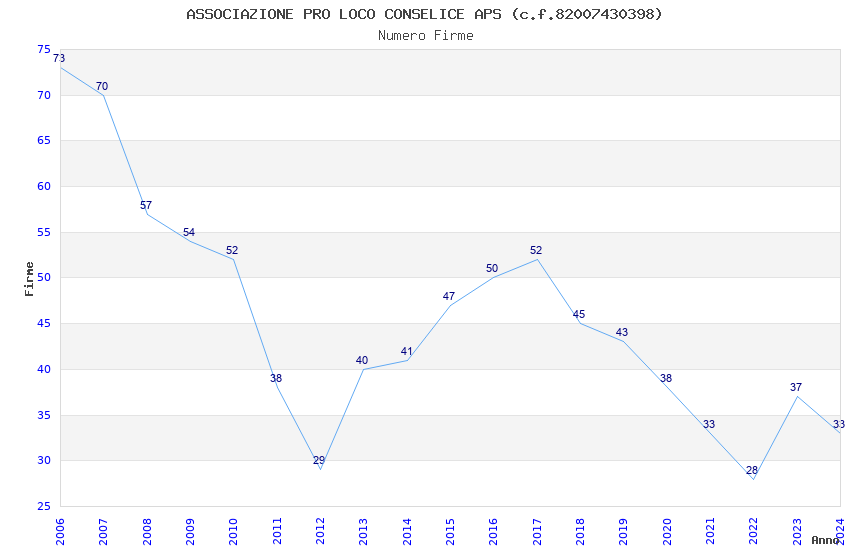Viewport: 850px width, 550px height.
Task: Click x-axis year 2009
Action: (190, 532)
